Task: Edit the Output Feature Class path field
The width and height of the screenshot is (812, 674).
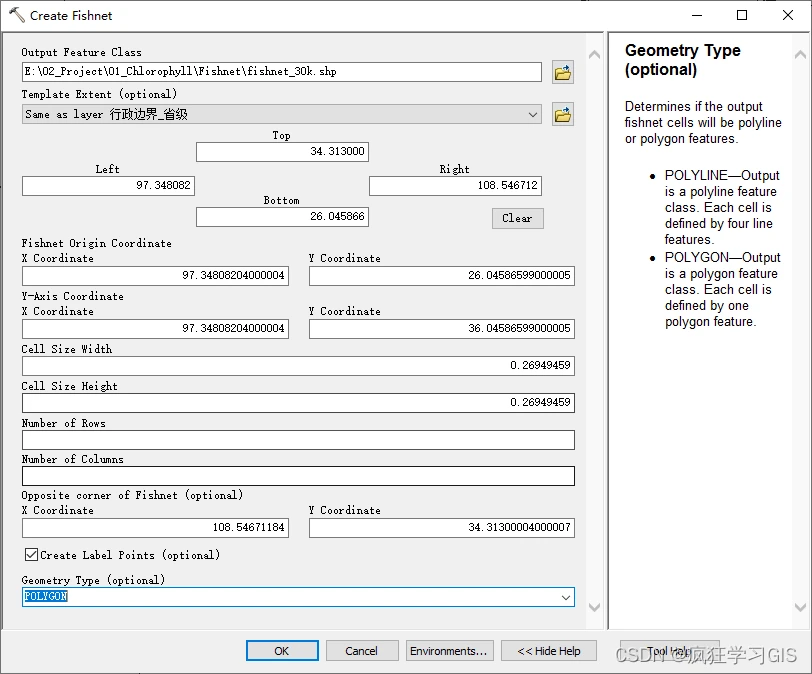Action: [x=282, y=72]
